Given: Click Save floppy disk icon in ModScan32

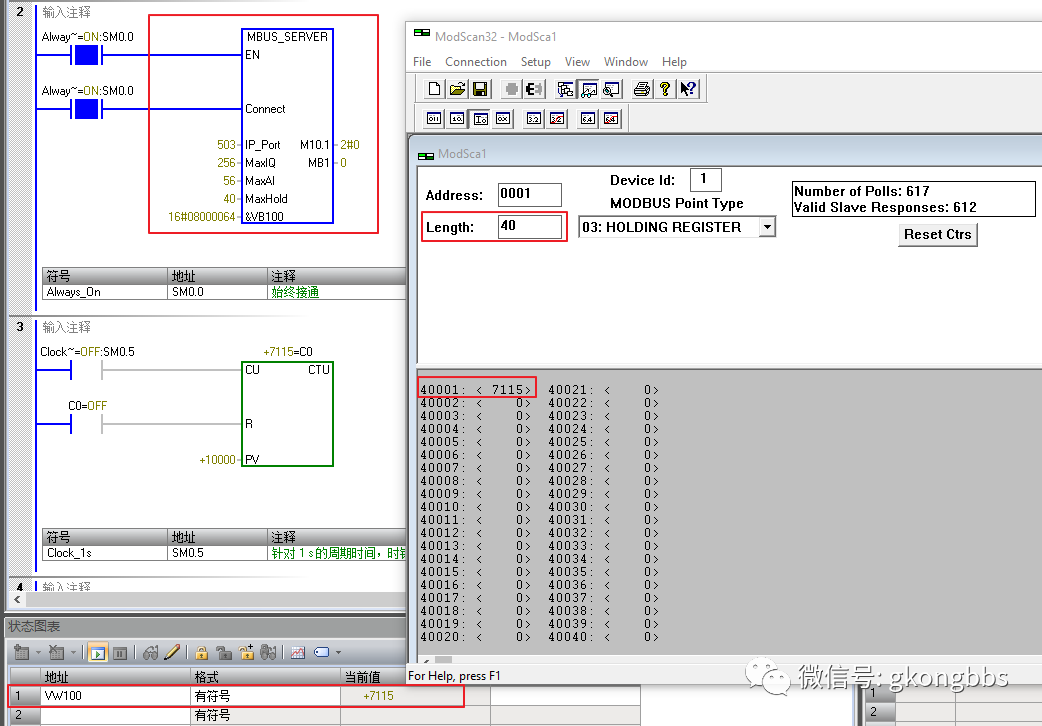Looking at the screenshot, I should pos(480,89).
